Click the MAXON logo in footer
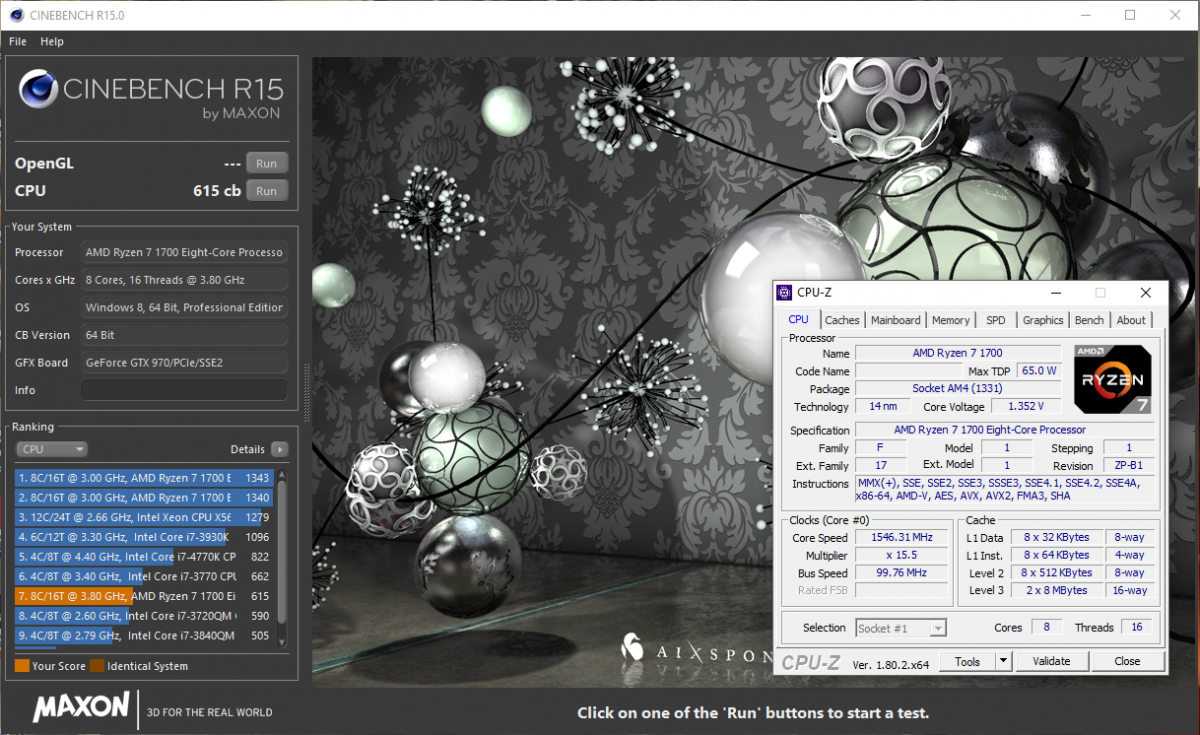The image size is (1200, 735). click(81, 709)
